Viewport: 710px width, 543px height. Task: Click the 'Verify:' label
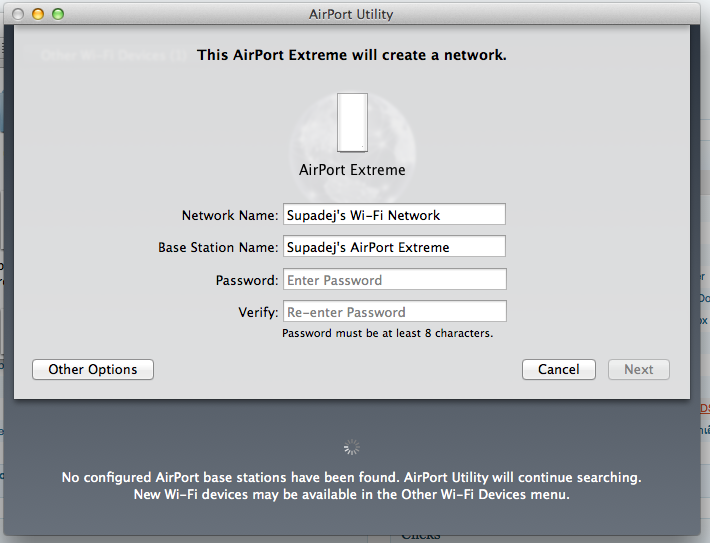(258, 312)
